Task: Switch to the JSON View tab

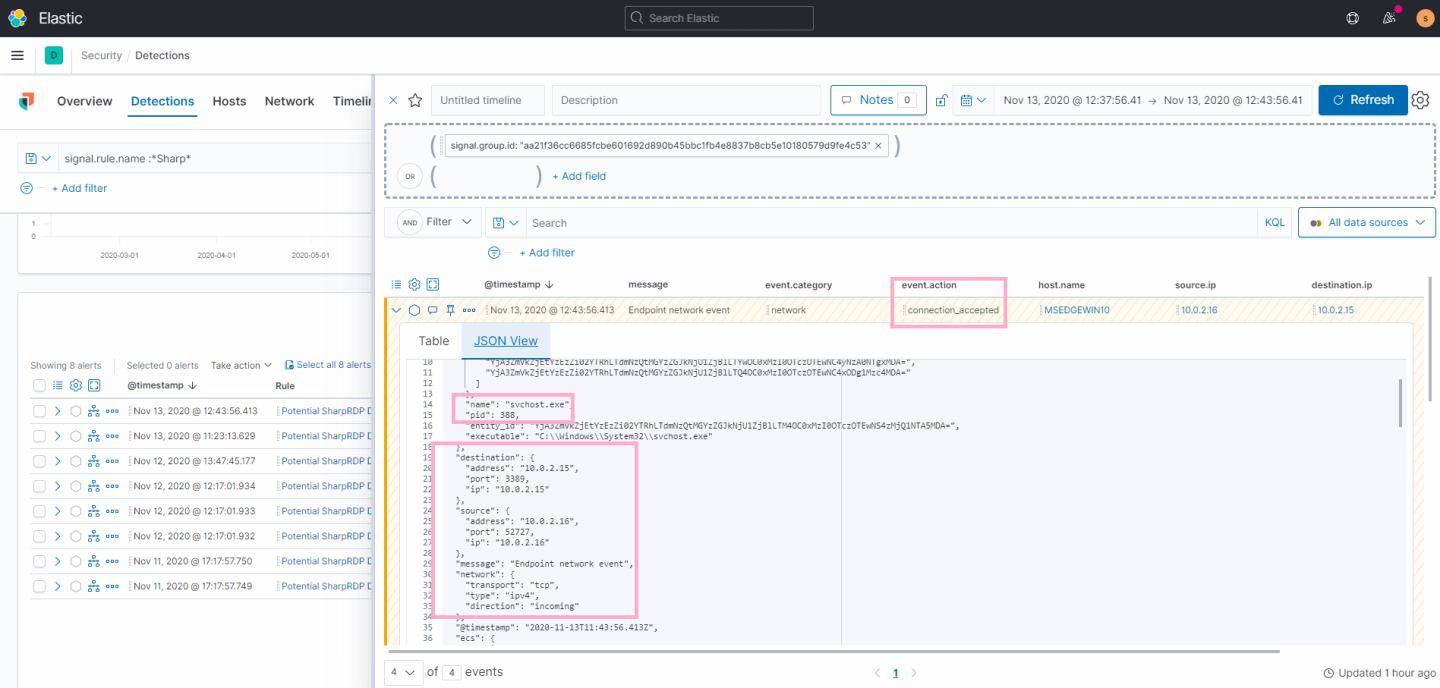Action: [x=505, y=340]
